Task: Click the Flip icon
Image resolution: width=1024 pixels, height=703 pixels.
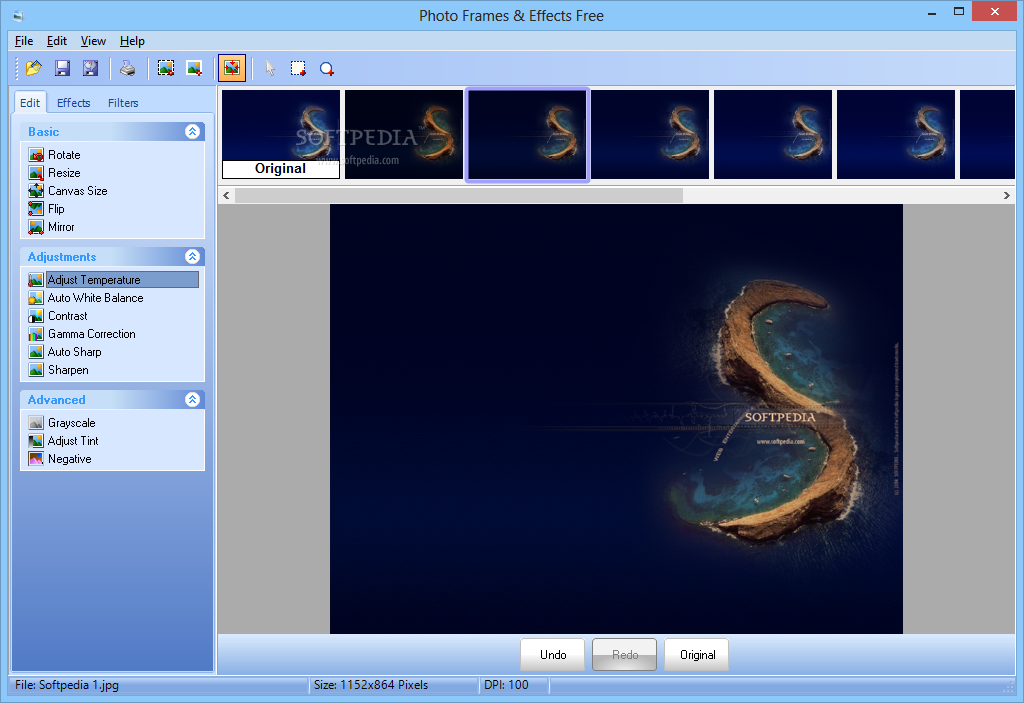Action: [x=36, y=209]
